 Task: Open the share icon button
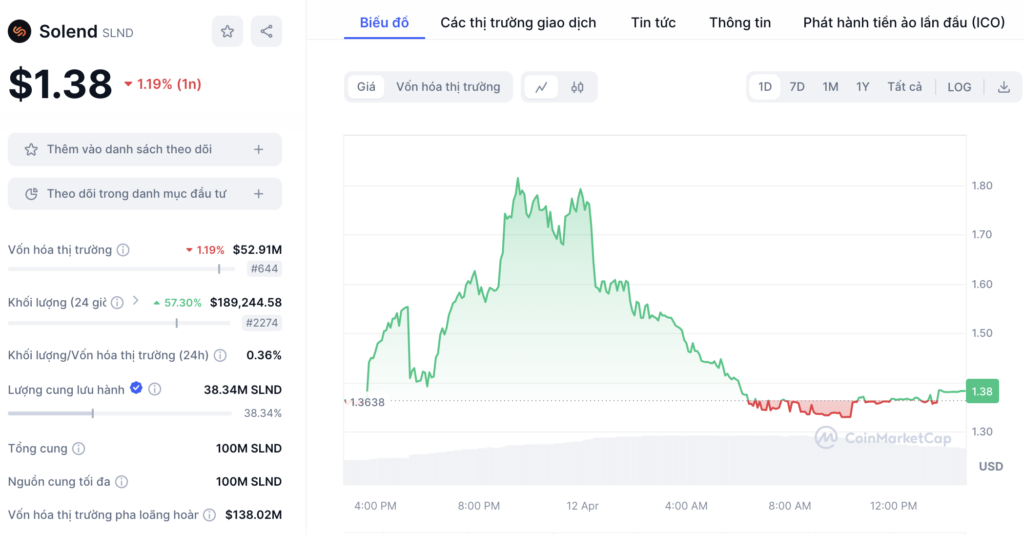266,31
